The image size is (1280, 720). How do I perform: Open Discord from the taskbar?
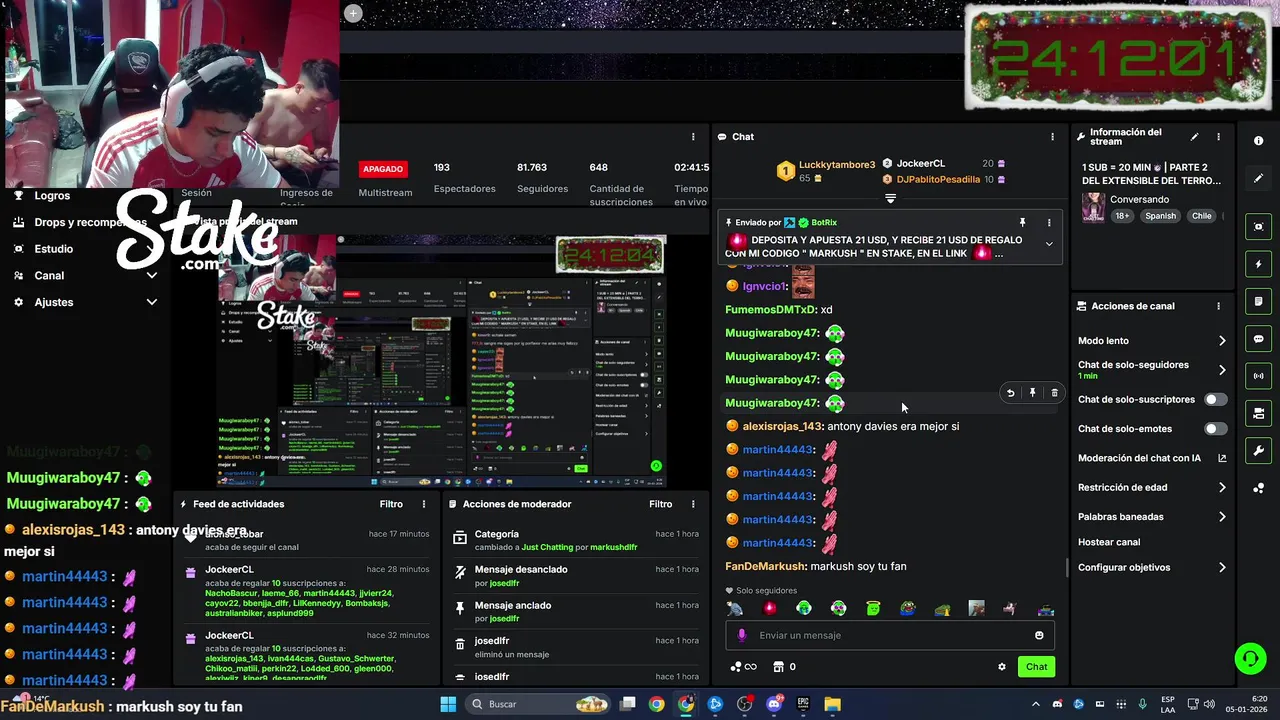pos(774,704)
